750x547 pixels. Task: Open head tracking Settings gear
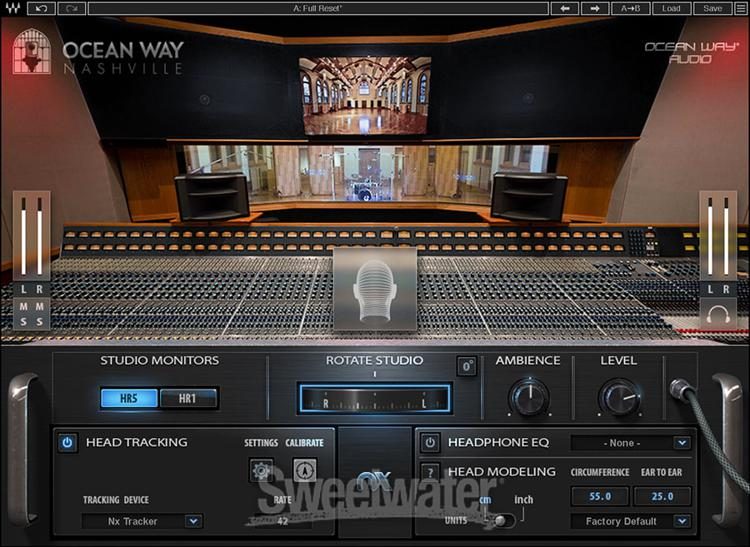pyautogui.click(x=261, y=470)
